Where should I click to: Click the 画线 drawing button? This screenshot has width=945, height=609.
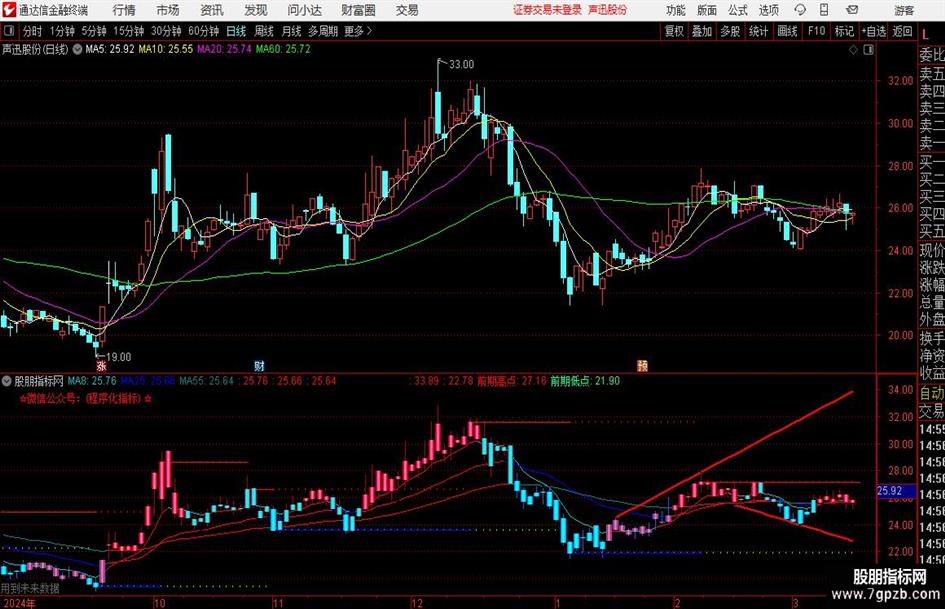pyautogui.click(x=787, y=31)
